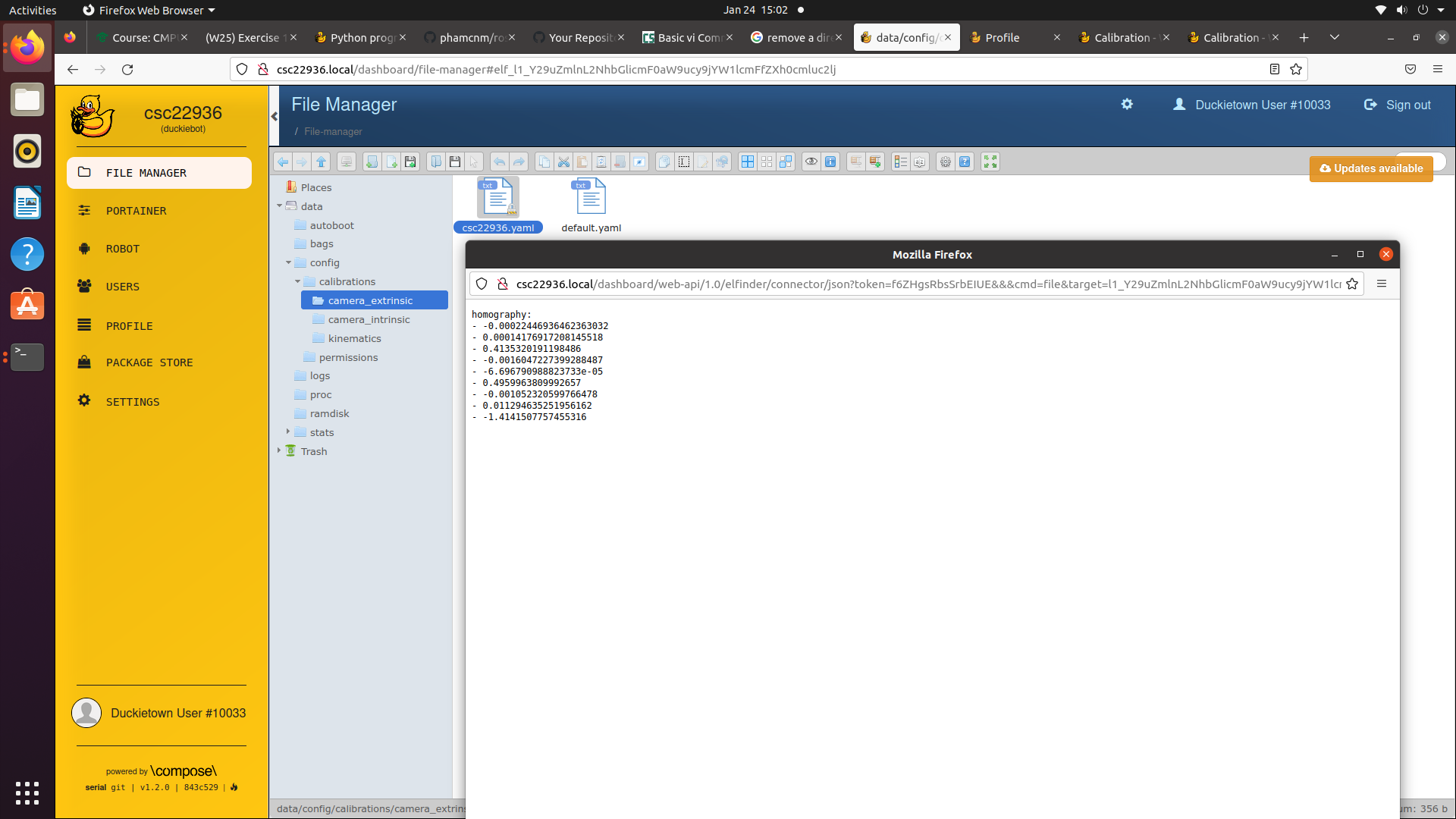Click the fullscreen icon in file manager toolbar
Viewport: 1456px width, 819px height.
pyautogui.click(x=990, y=162)
